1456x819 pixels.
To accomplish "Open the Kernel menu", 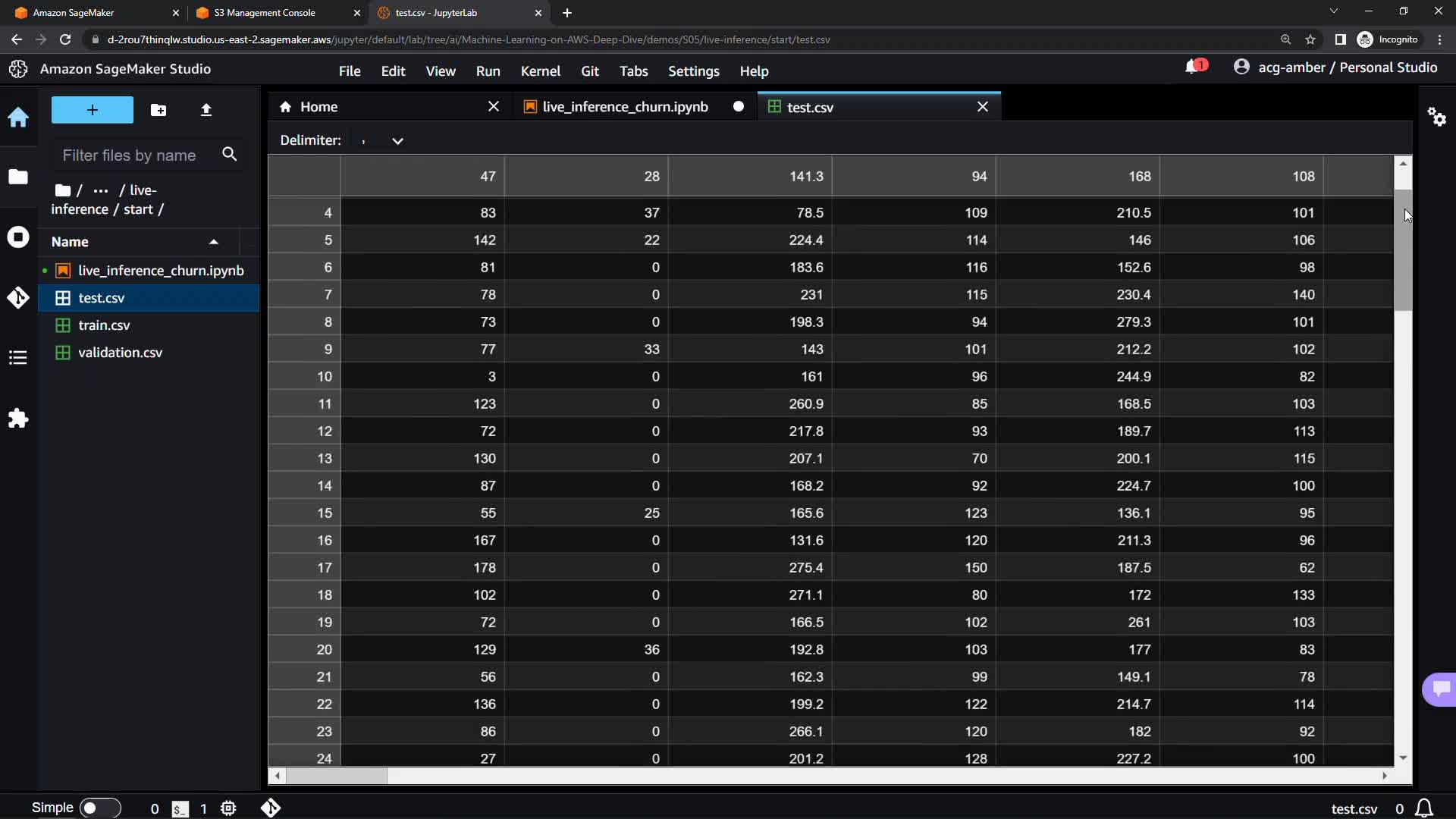I will coord(540,71).
